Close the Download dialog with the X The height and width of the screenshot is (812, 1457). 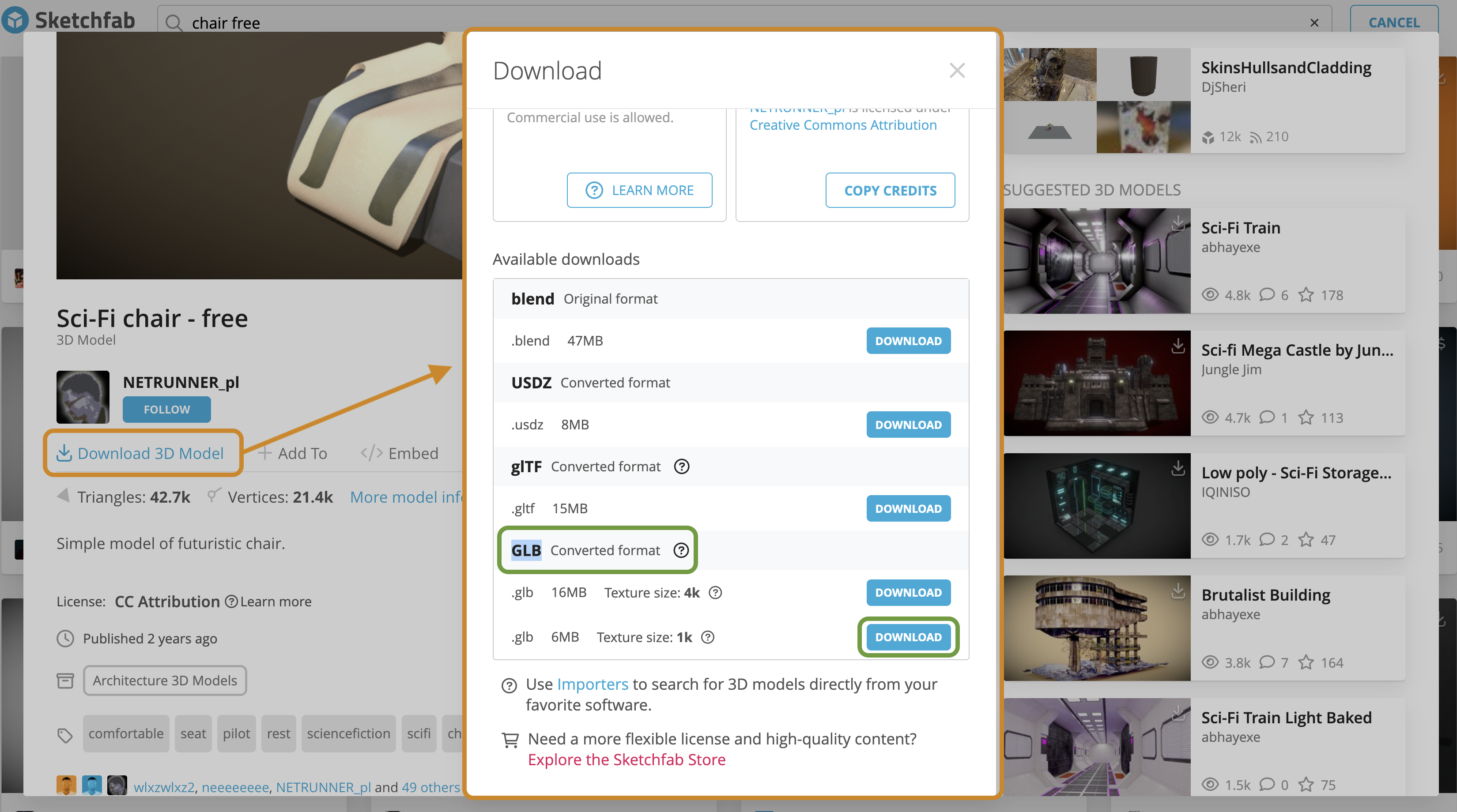click(x=957, y=71)
